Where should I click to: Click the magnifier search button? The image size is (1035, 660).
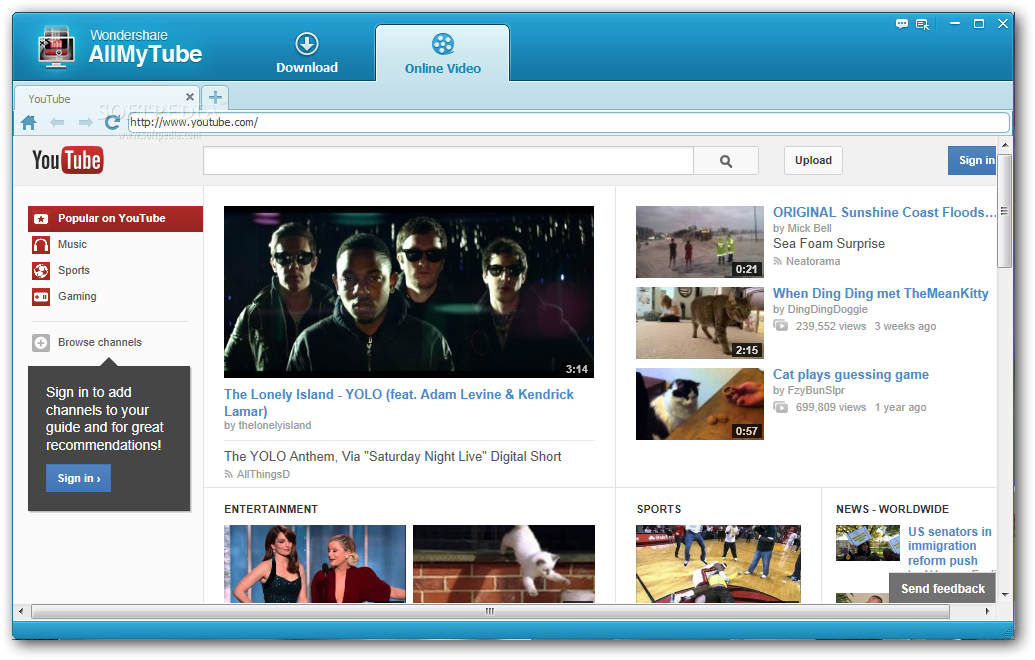tap(725, 160)
